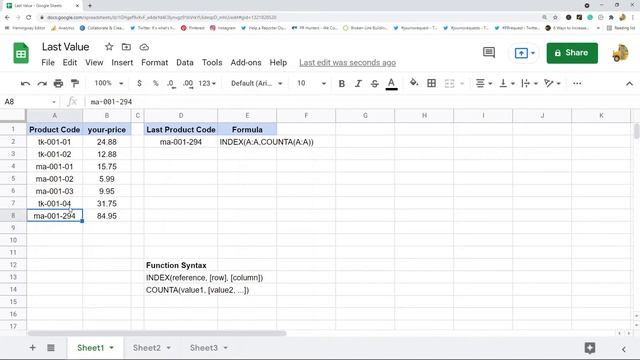Viewport: 640px width, 360px height.
Task: Open the zoom 100% dropdown
Action: click(109, 83)
